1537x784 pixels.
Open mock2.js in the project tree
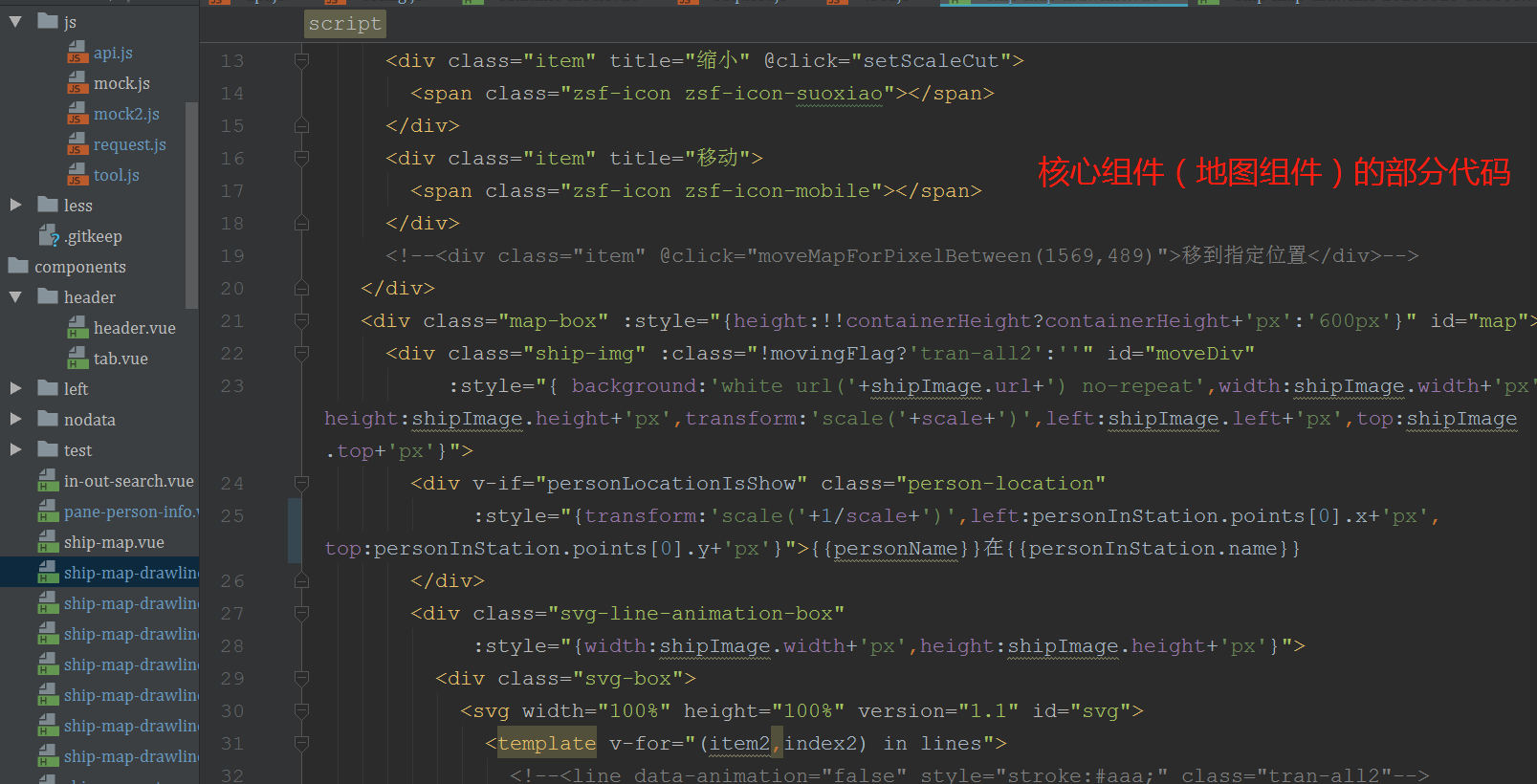coord(126,115)
